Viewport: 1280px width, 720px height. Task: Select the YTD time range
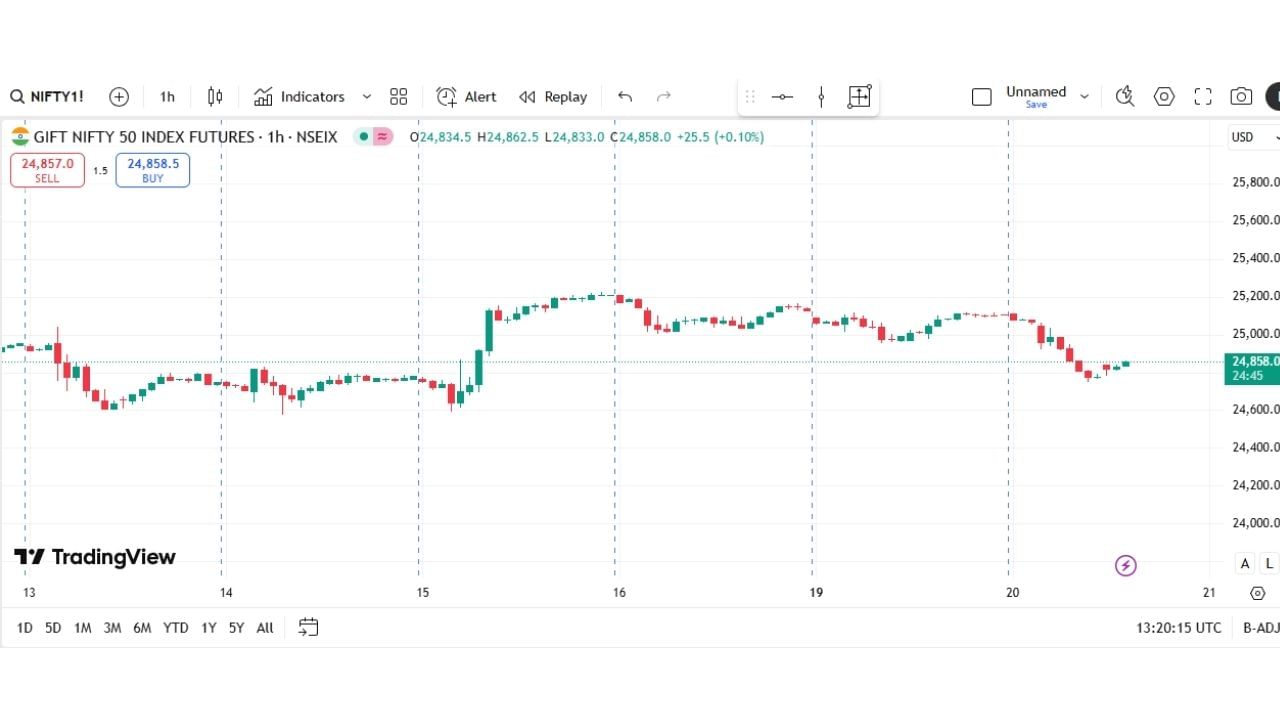[x=175, y=628]
